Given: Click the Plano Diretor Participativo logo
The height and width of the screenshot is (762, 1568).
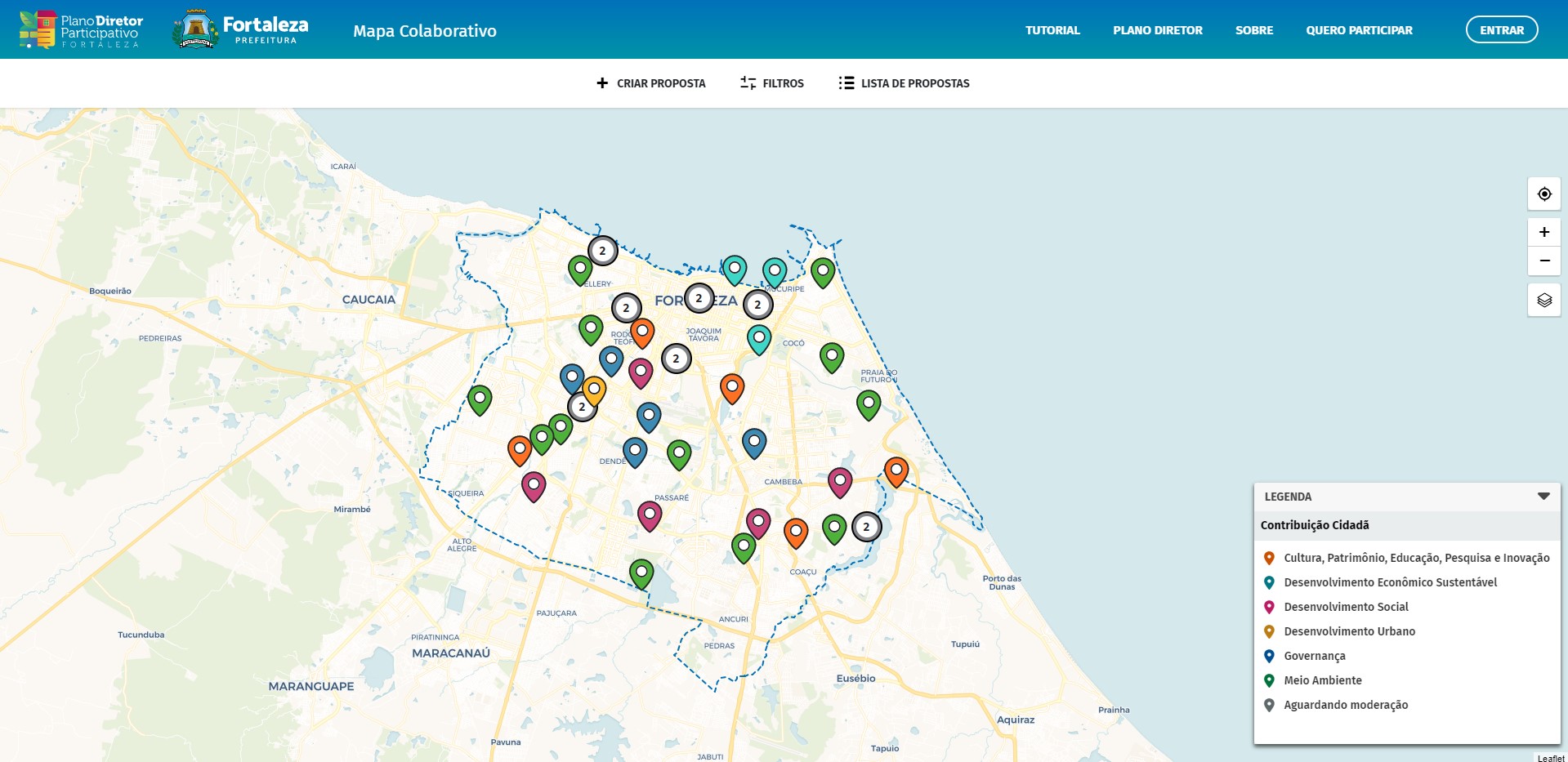Looking at the screenshot, I should [x=81, y=30].
